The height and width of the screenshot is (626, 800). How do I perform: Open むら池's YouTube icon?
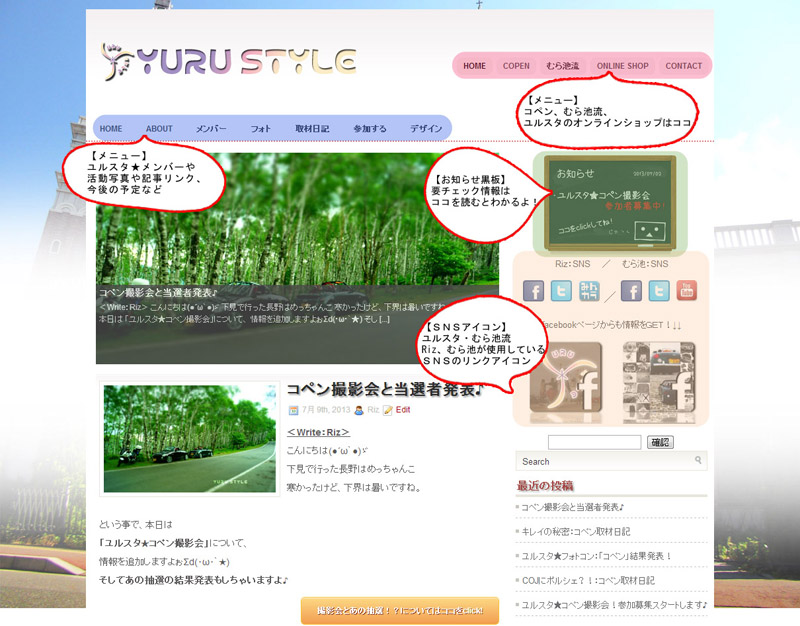pyautogui.click(x=687, y=291)
